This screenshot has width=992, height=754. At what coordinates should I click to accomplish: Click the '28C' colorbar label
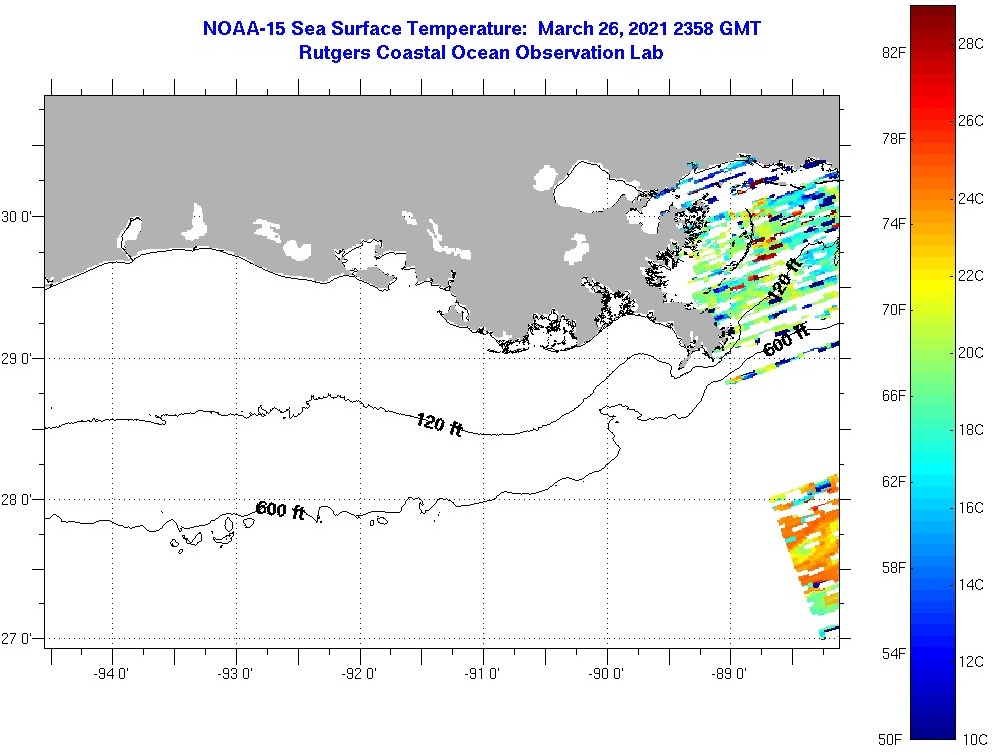coord(971,44)
